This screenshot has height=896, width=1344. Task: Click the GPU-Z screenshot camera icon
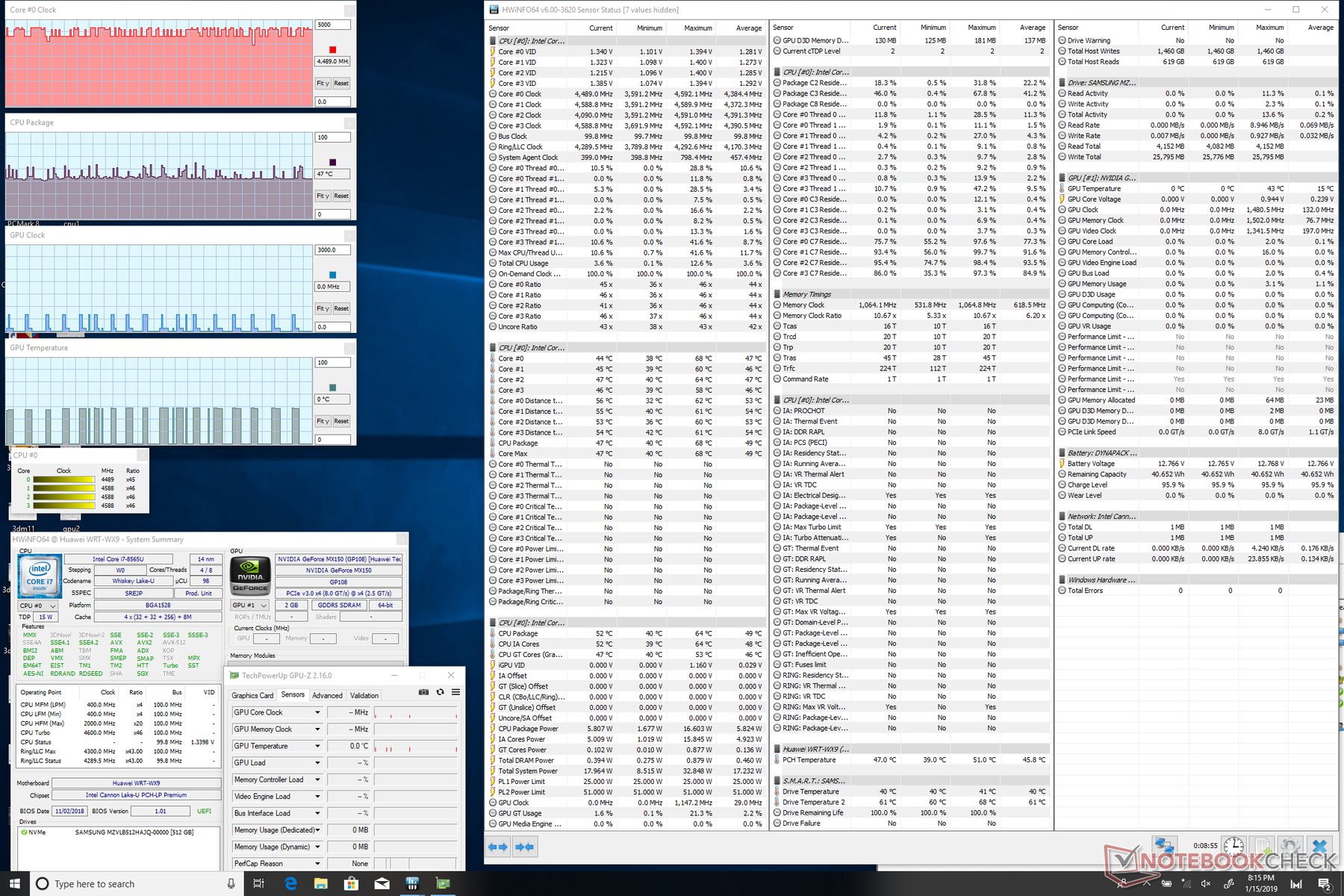click(423, 692)
